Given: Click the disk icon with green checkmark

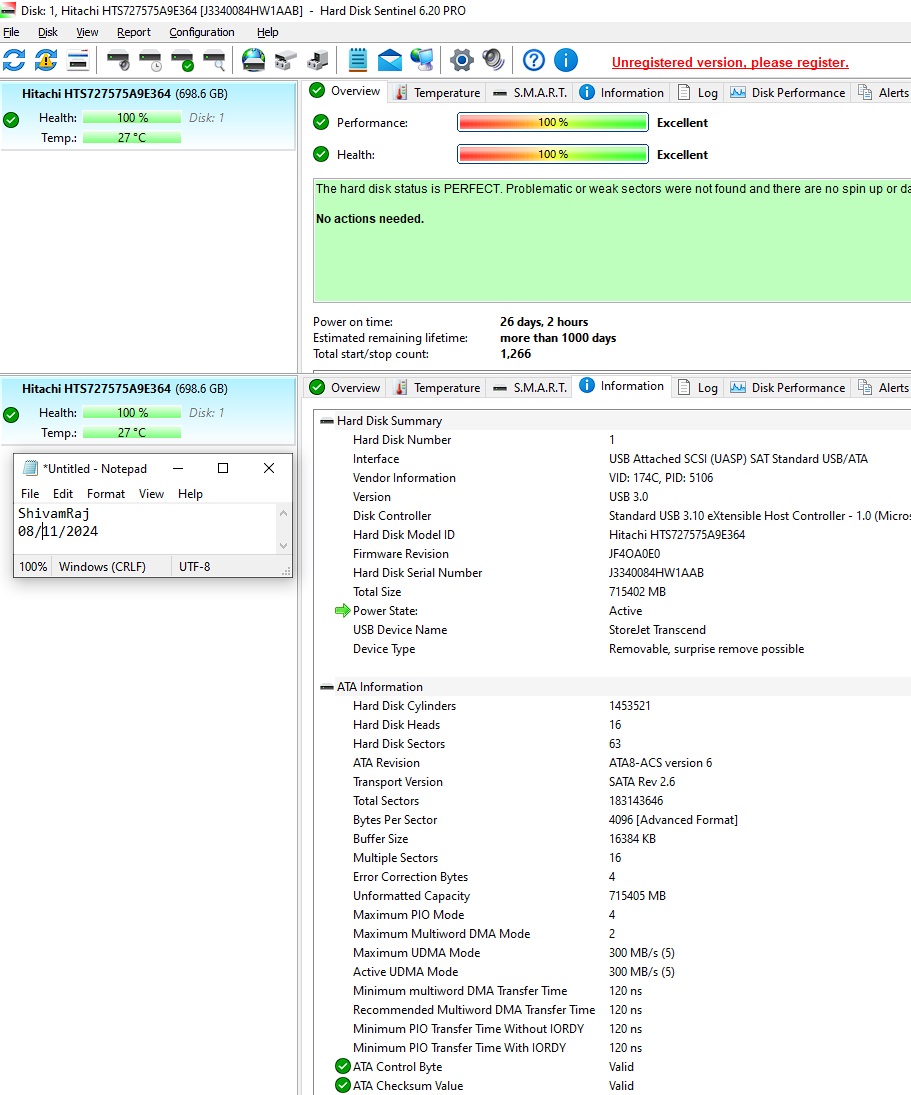Looking at the screenshot, I should [182, 60].
